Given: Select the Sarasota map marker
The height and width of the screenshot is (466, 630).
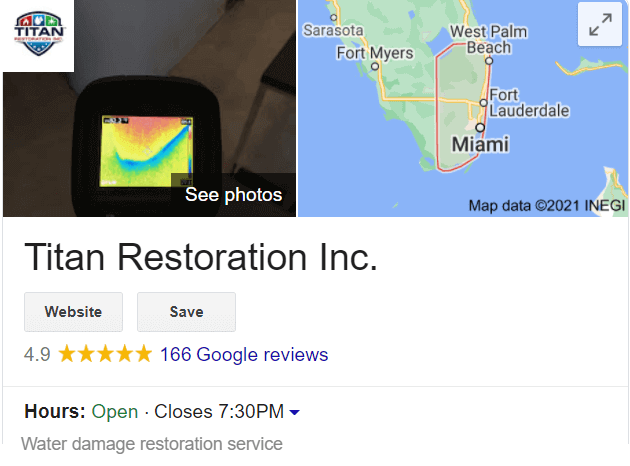Looking at the screenshot, I should click(333, 18).
